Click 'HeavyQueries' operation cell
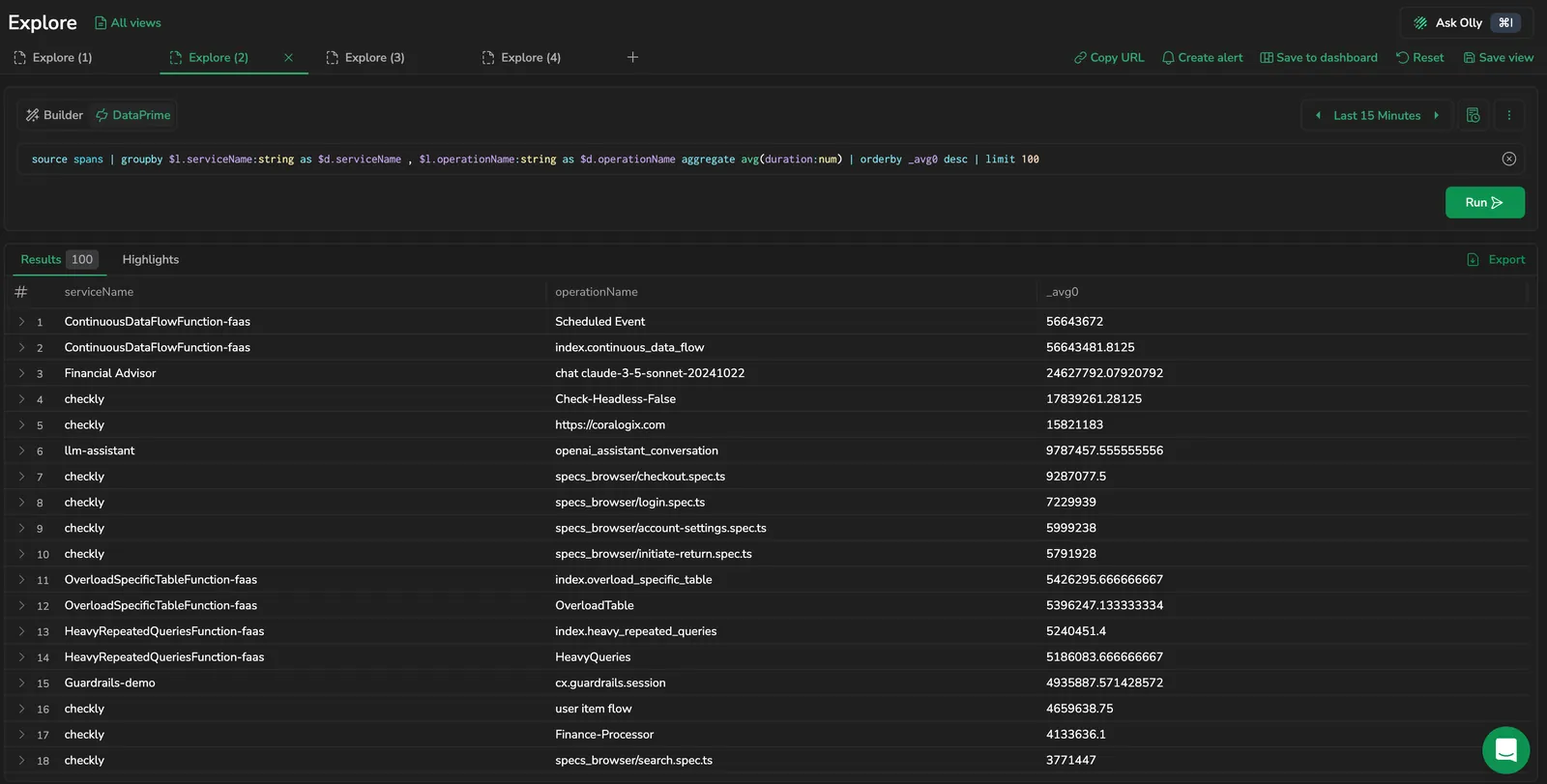 (593, 656)
